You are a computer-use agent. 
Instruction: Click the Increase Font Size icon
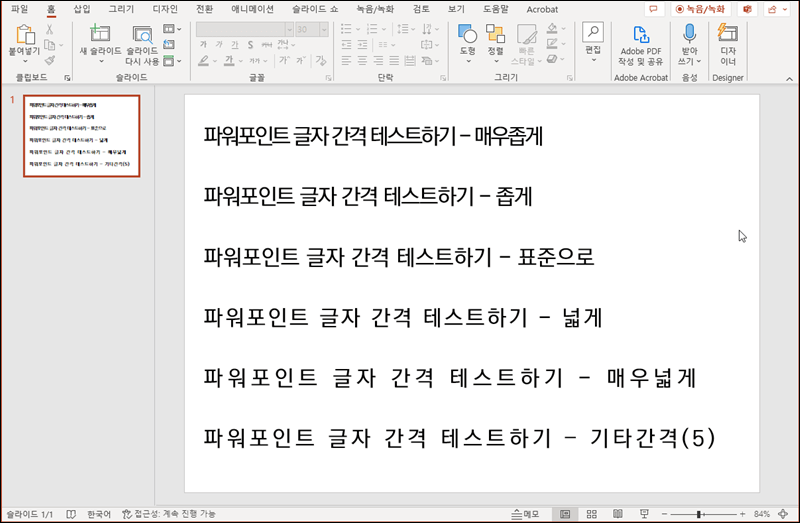(x=284, y=61)
